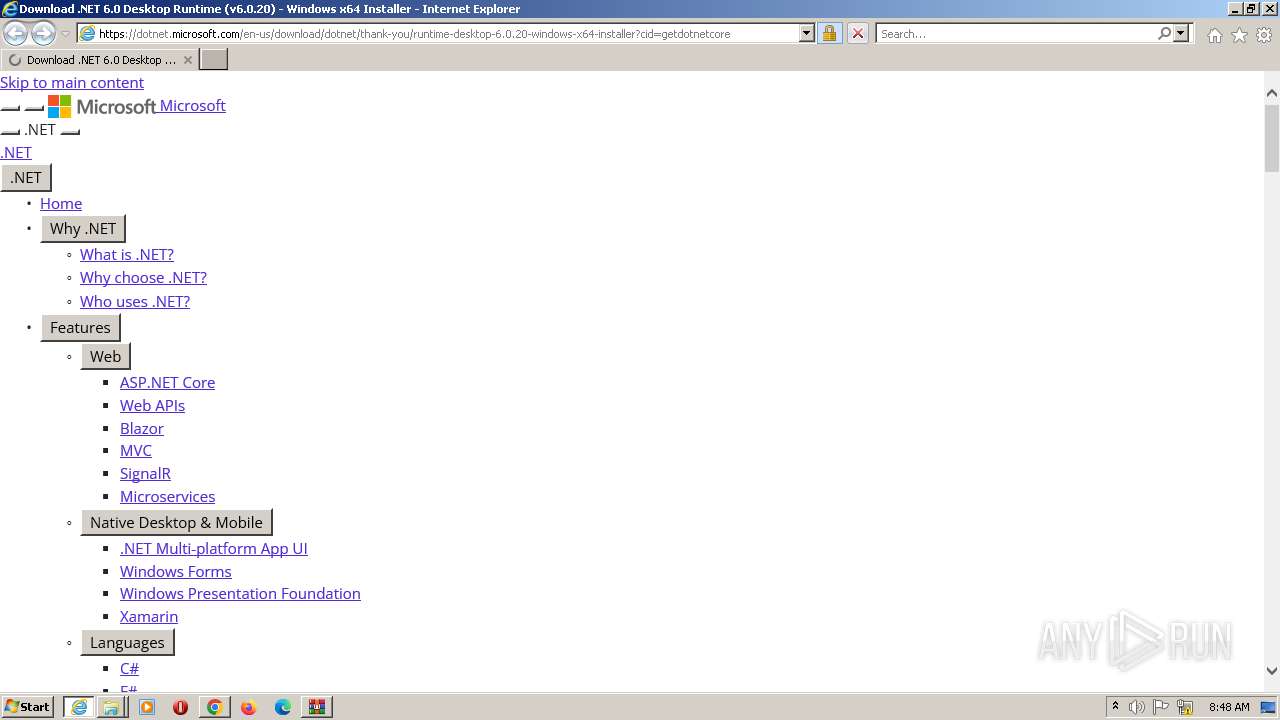This screenshot has width=1280, height=720.
Task: Click Internet Explorer taskbar icon
Action: (x=78, y=707)
